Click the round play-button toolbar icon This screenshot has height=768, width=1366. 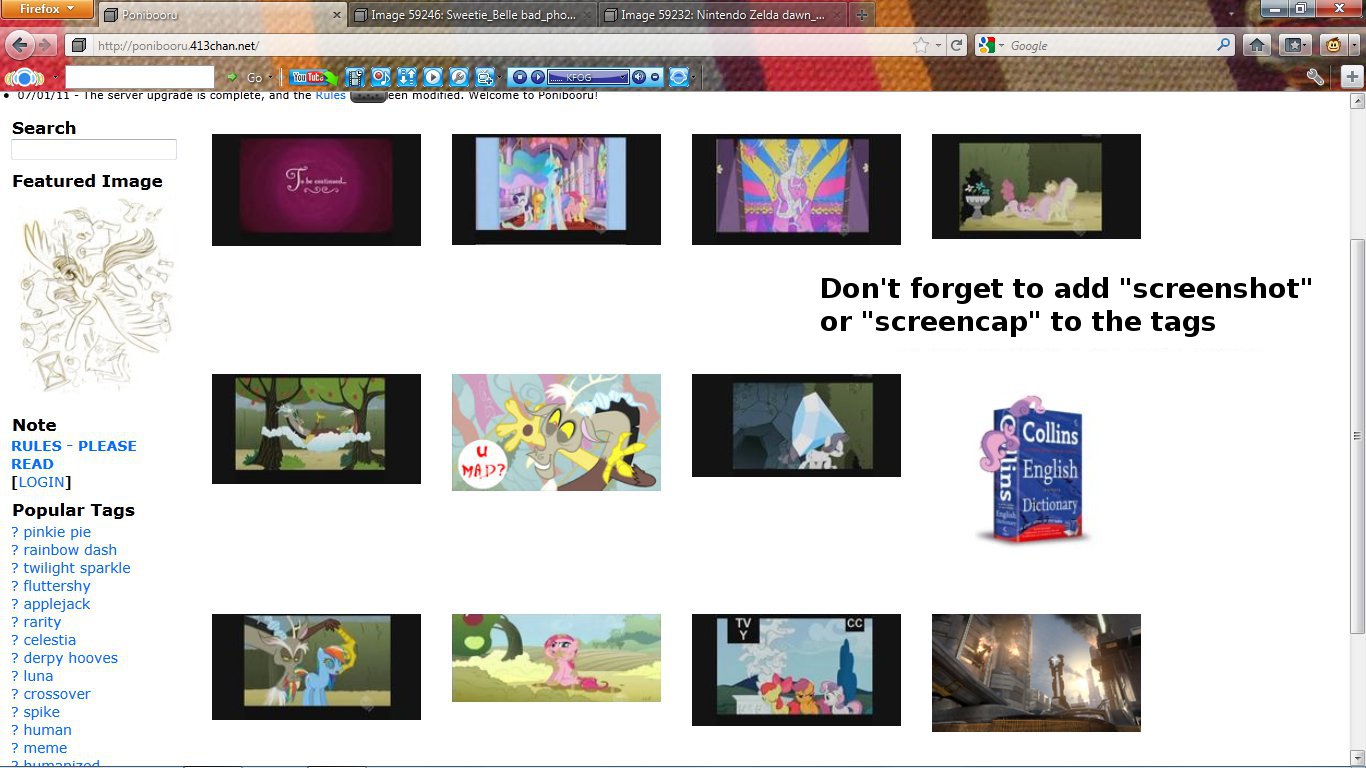tap(433, 77)
